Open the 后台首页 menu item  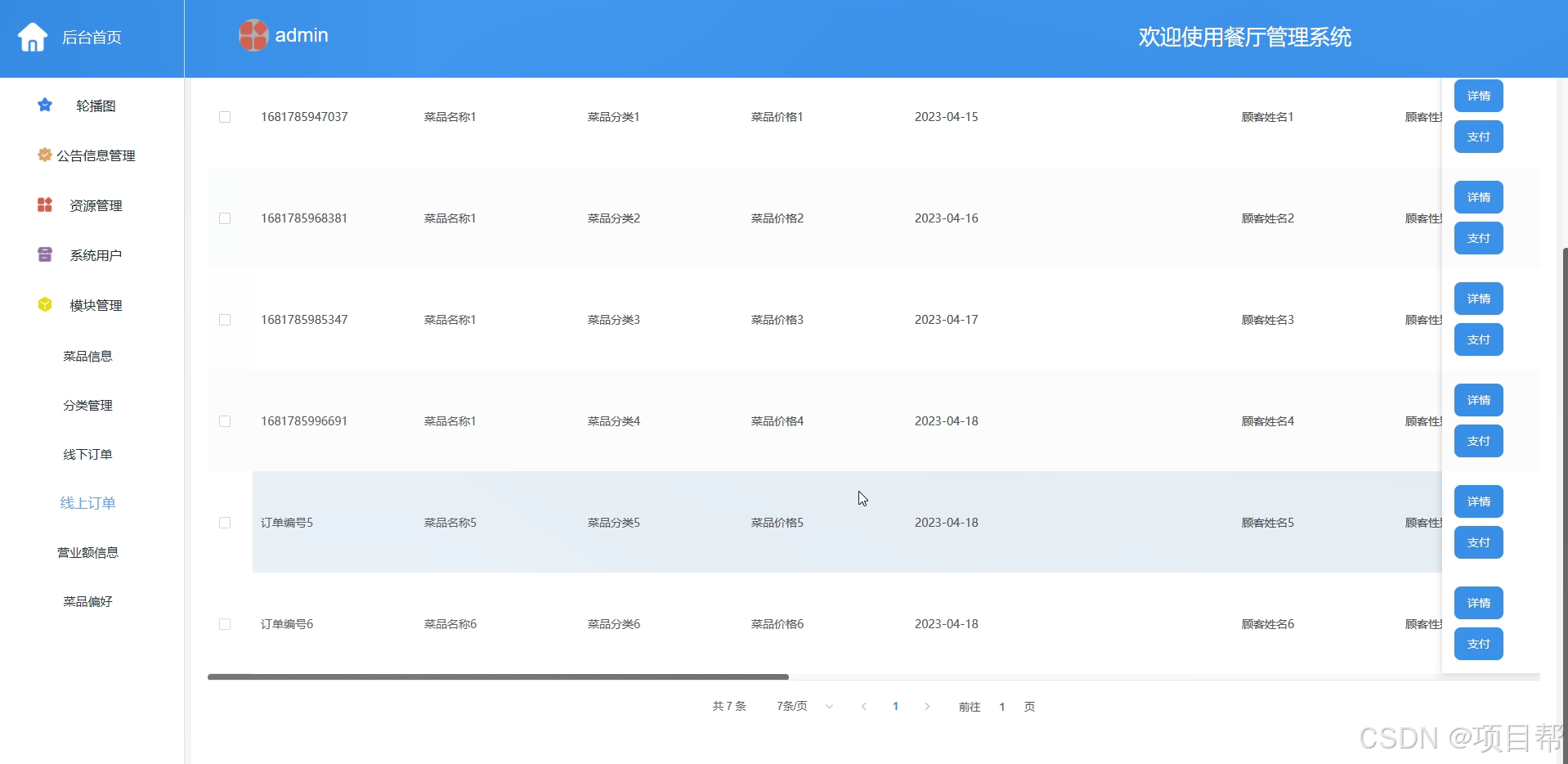click(92, 38)
